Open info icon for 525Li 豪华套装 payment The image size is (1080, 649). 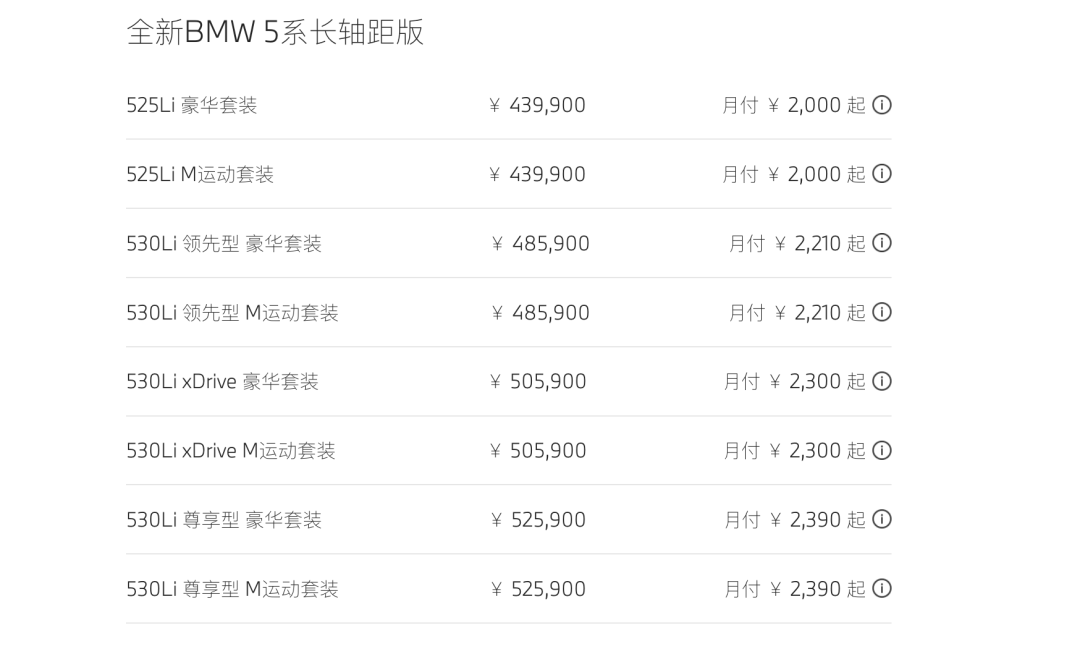click(x=882, y=105)
